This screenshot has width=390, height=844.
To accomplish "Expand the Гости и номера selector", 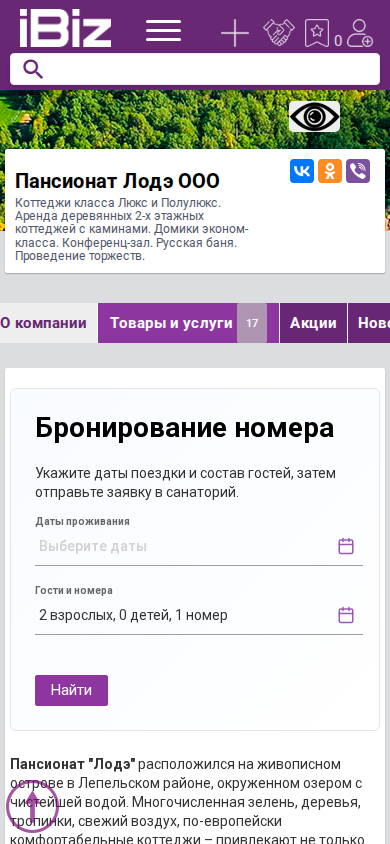I will tap(198, 615).
